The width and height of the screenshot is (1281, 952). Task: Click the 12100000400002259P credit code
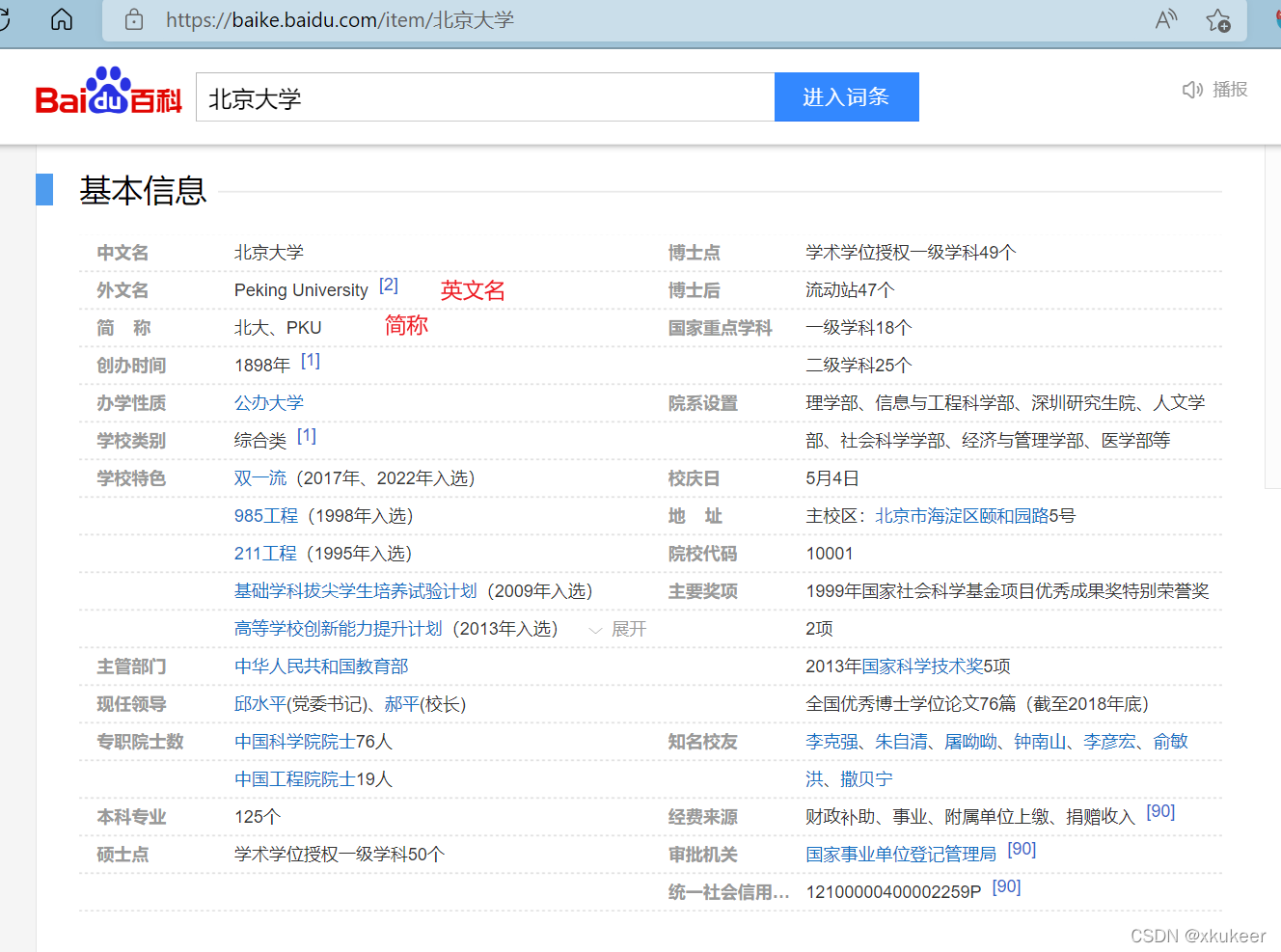(x=893, y=892)
